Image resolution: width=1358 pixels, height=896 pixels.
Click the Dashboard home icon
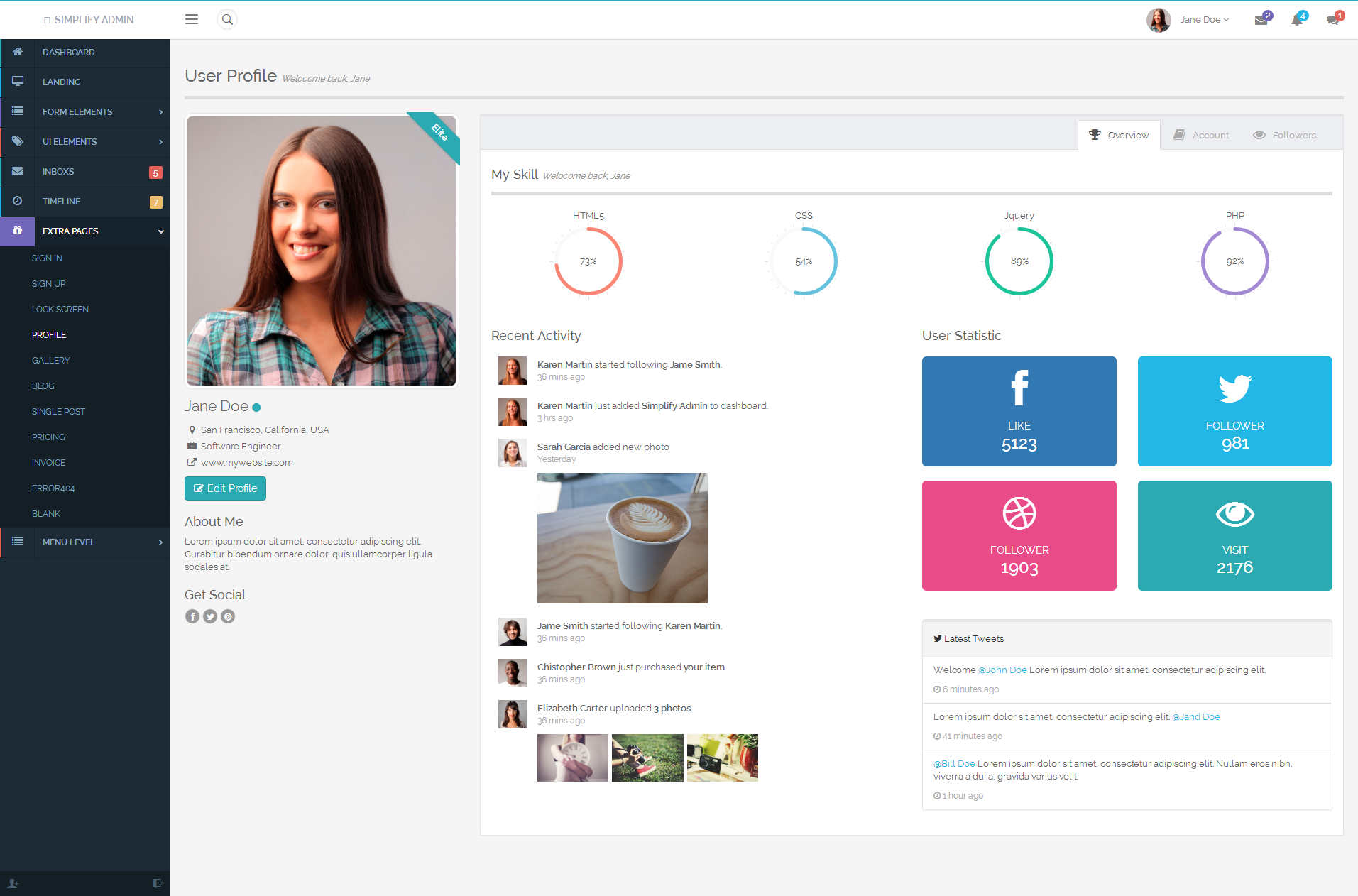click(x=18, y=52)
